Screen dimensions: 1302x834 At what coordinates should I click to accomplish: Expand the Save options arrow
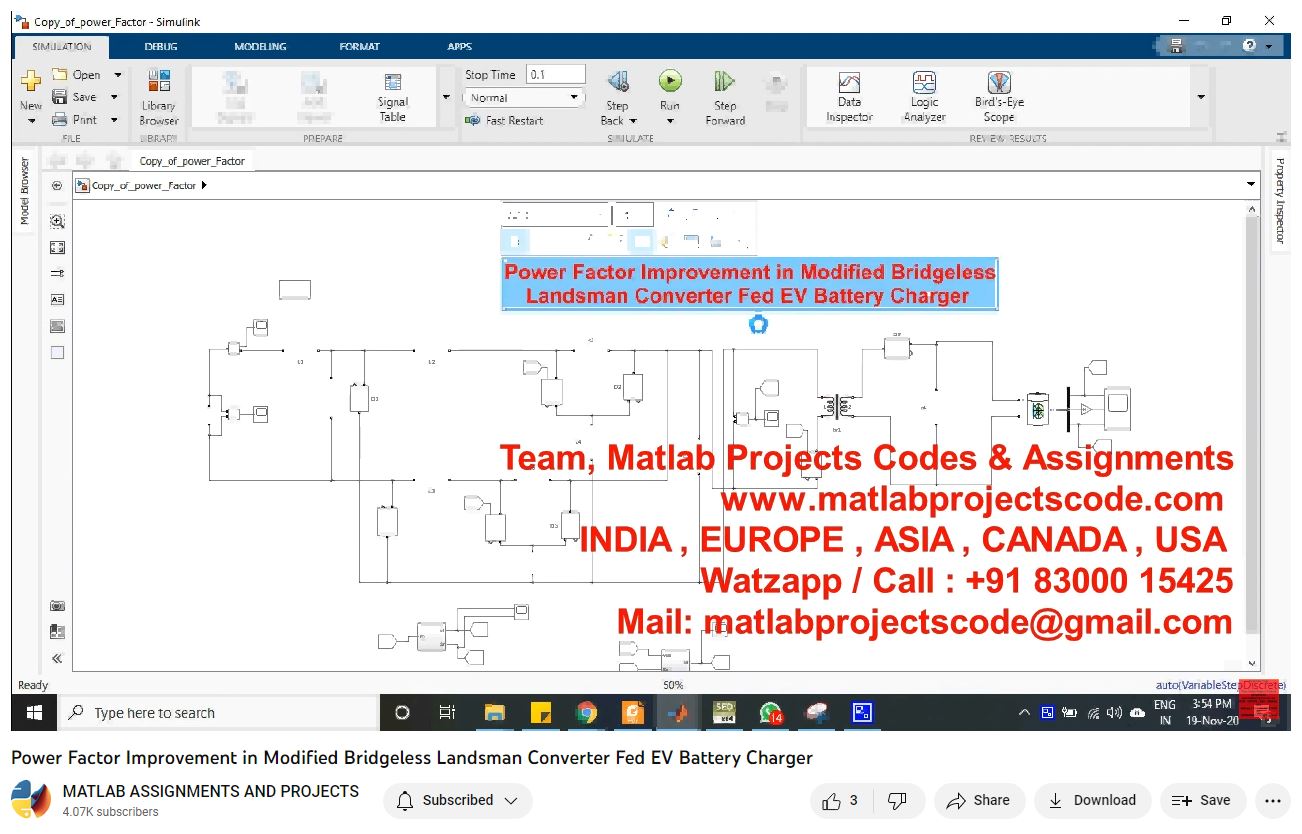pyautogui.click(x=115, y=97)
